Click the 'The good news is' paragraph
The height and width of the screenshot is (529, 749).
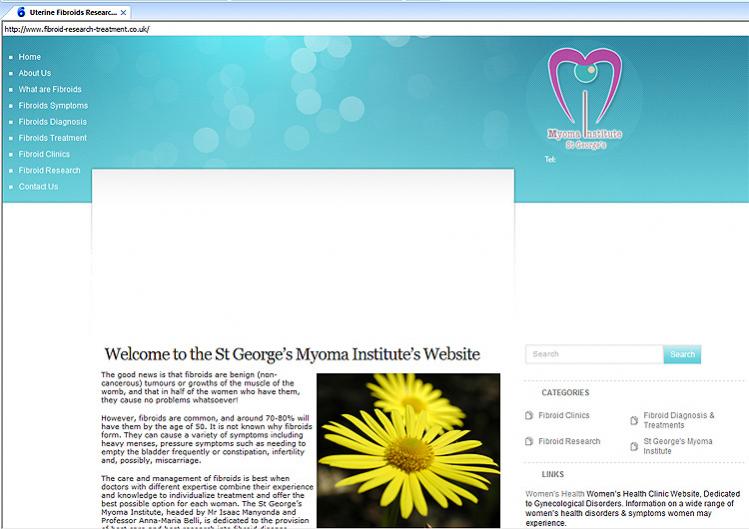pyautogui.click(x=201, y=387)
